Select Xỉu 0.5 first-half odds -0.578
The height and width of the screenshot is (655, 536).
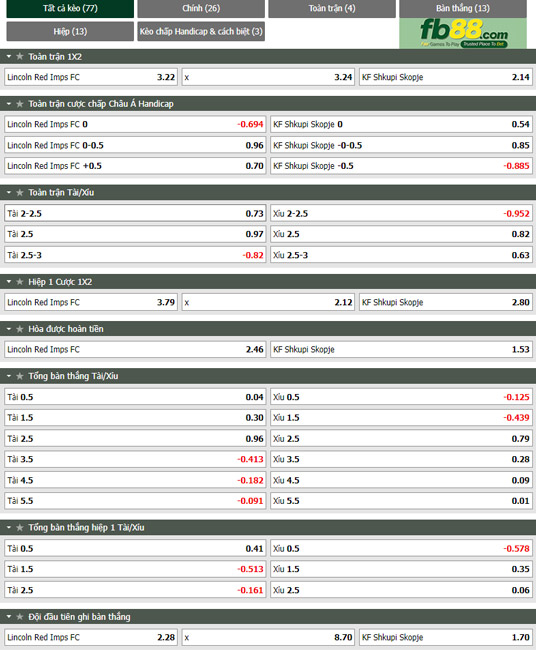[x=401, y=549]
